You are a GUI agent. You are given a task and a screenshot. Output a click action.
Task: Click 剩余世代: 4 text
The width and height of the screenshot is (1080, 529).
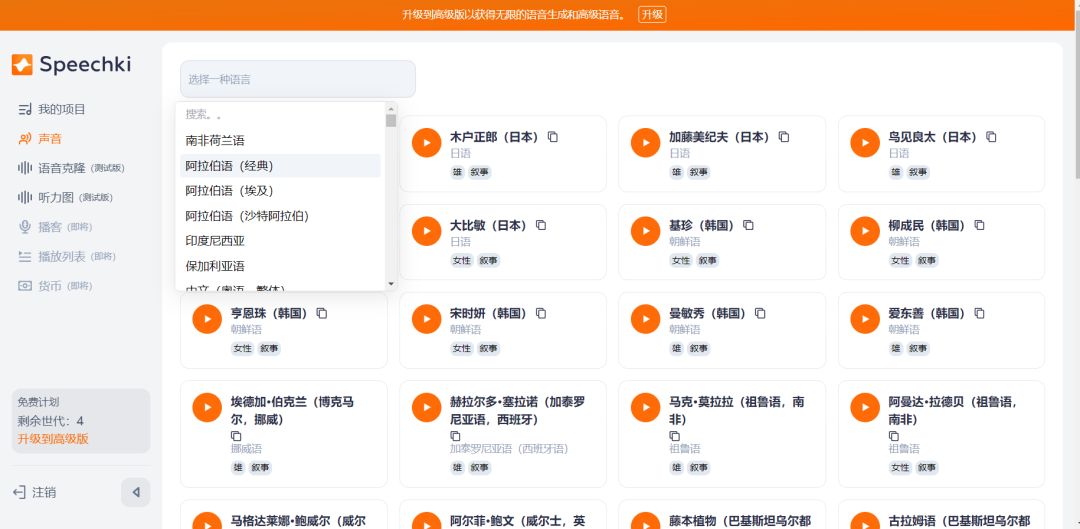[50, 421]
